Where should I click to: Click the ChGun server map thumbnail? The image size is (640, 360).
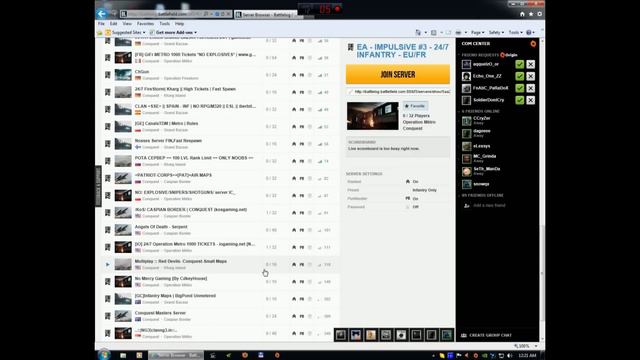click(x=123, y=75)
